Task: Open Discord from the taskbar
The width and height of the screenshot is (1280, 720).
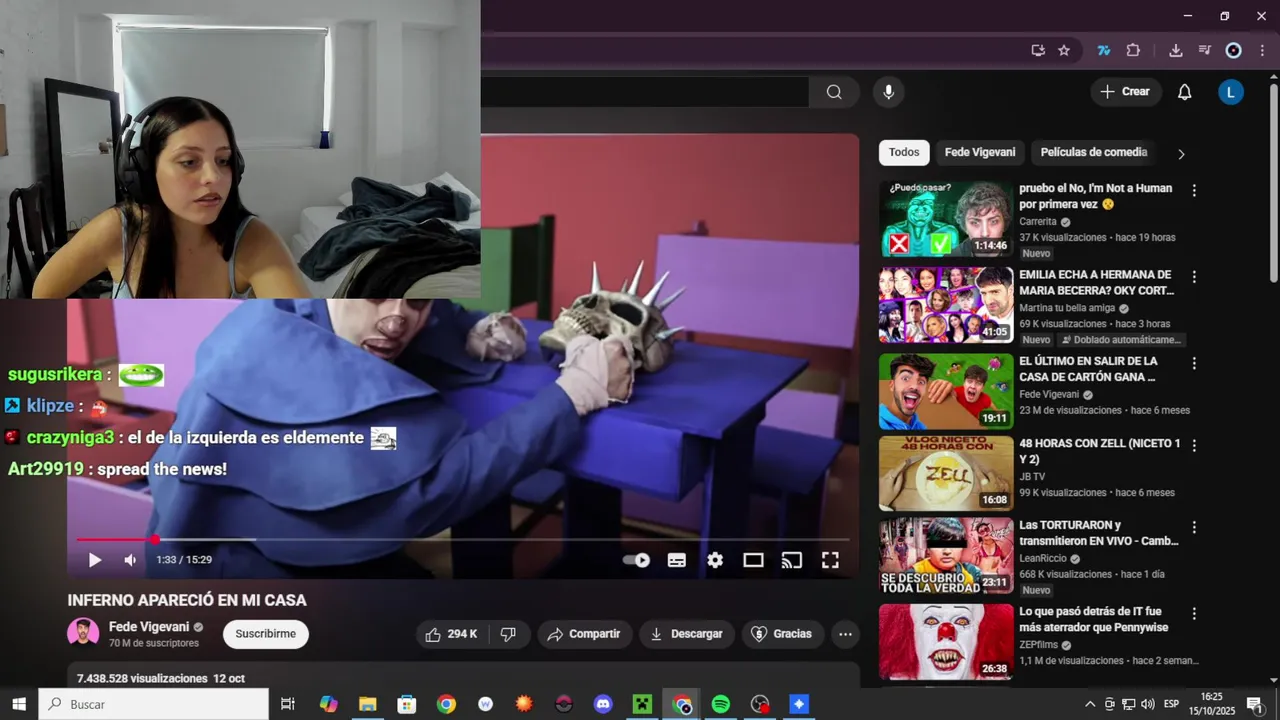Action: [x=603, y=704]
